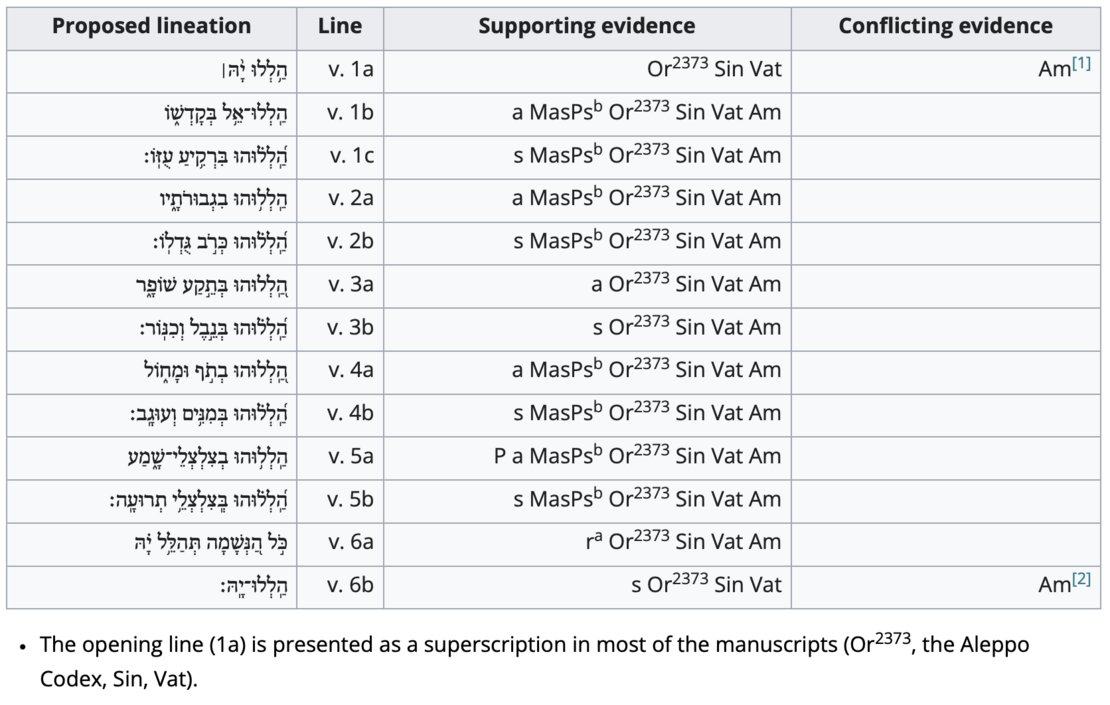
Task: Click the v. 3b line cell
Action: (x=350, y=327)
